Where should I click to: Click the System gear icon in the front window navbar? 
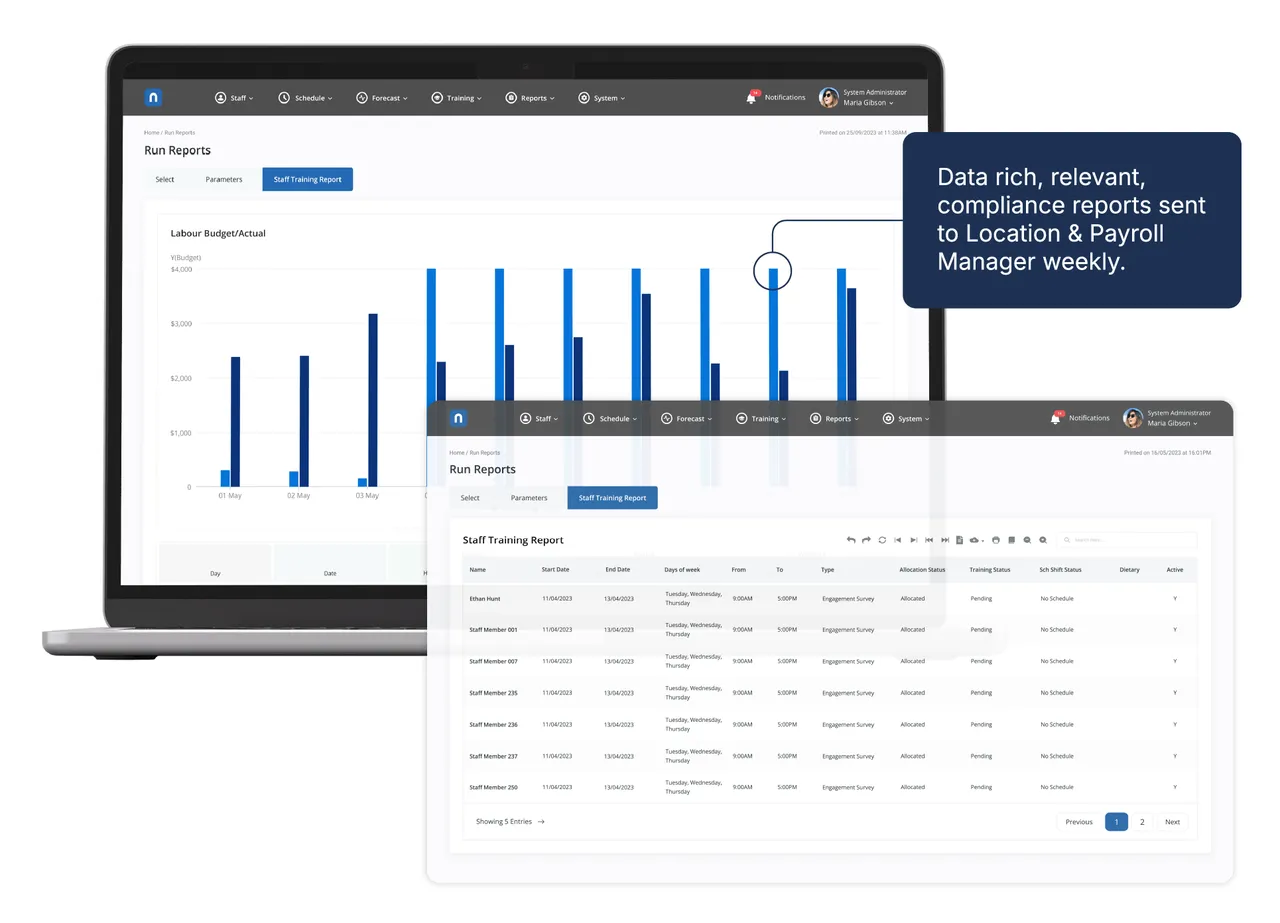point(888,418)
